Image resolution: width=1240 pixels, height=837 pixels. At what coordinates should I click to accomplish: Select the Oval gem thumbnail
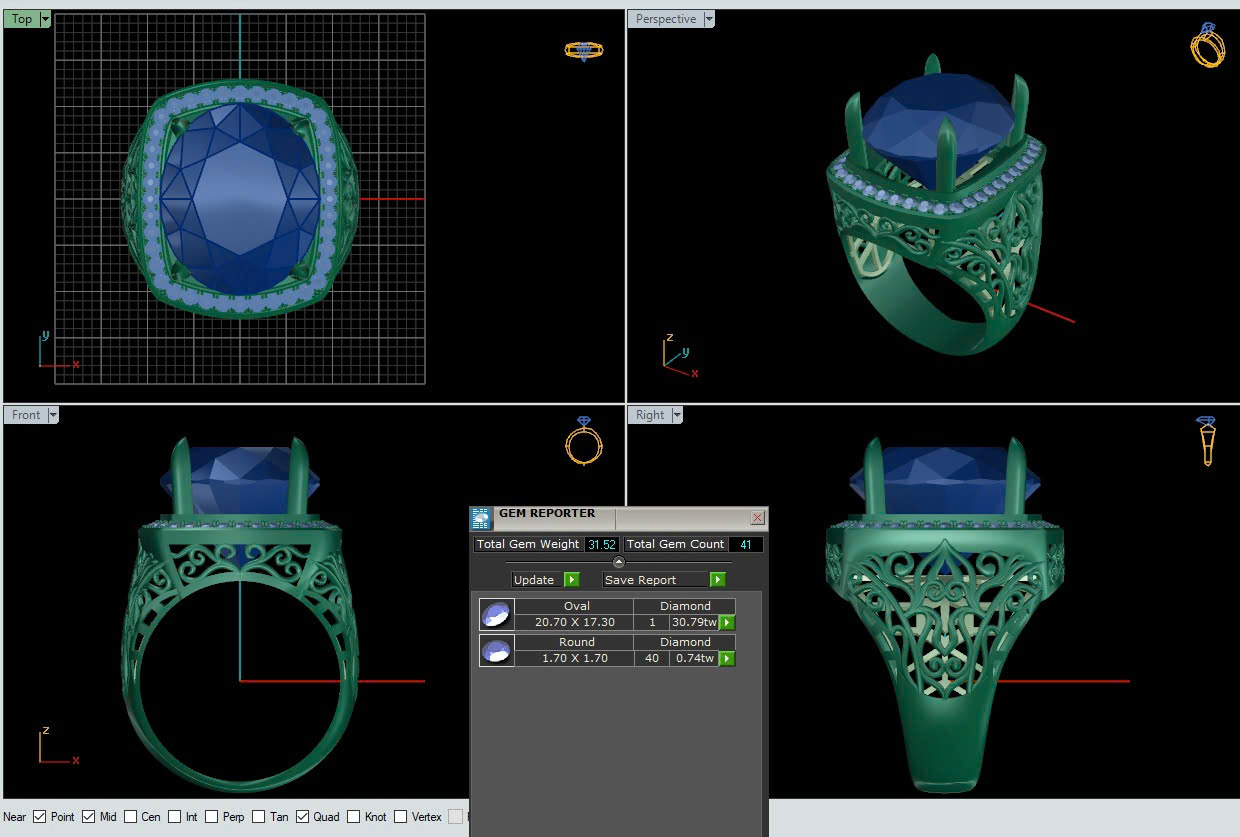496,613
